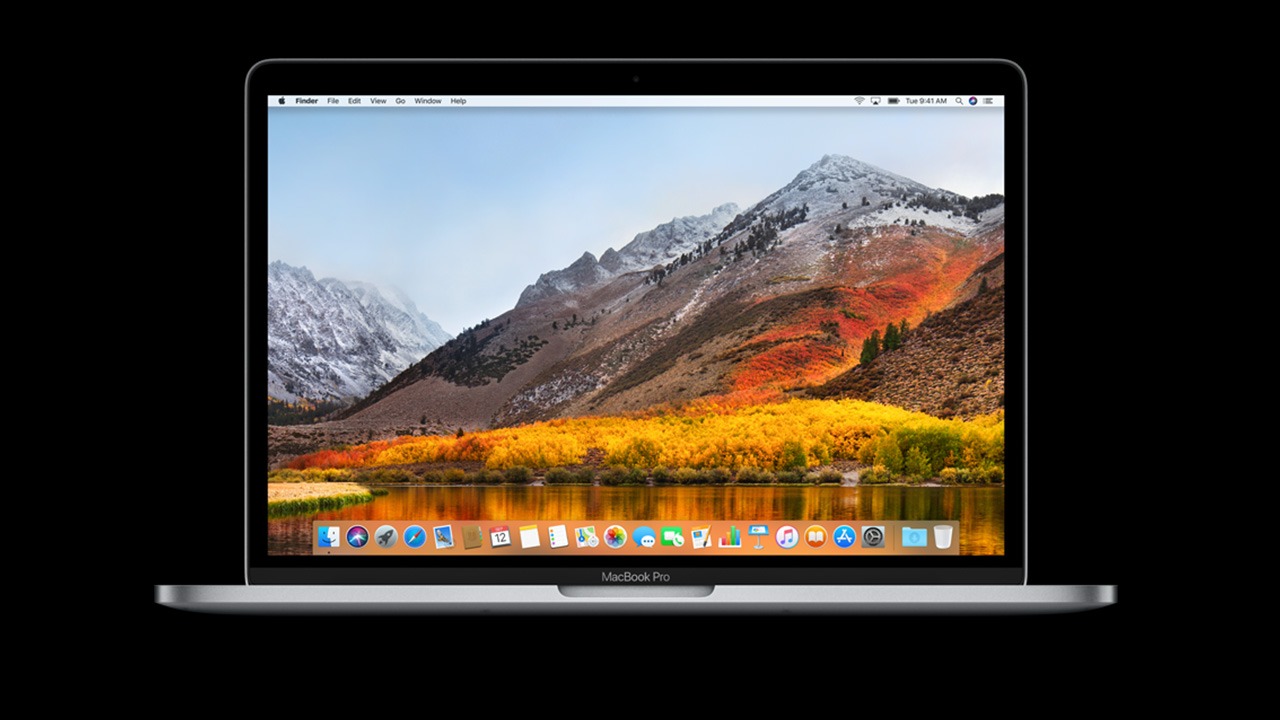Image resolution: width=1280 pixels, height=720 pixels.
Task: Open iTunes from the dock
Action: click(x=787, y=537)
